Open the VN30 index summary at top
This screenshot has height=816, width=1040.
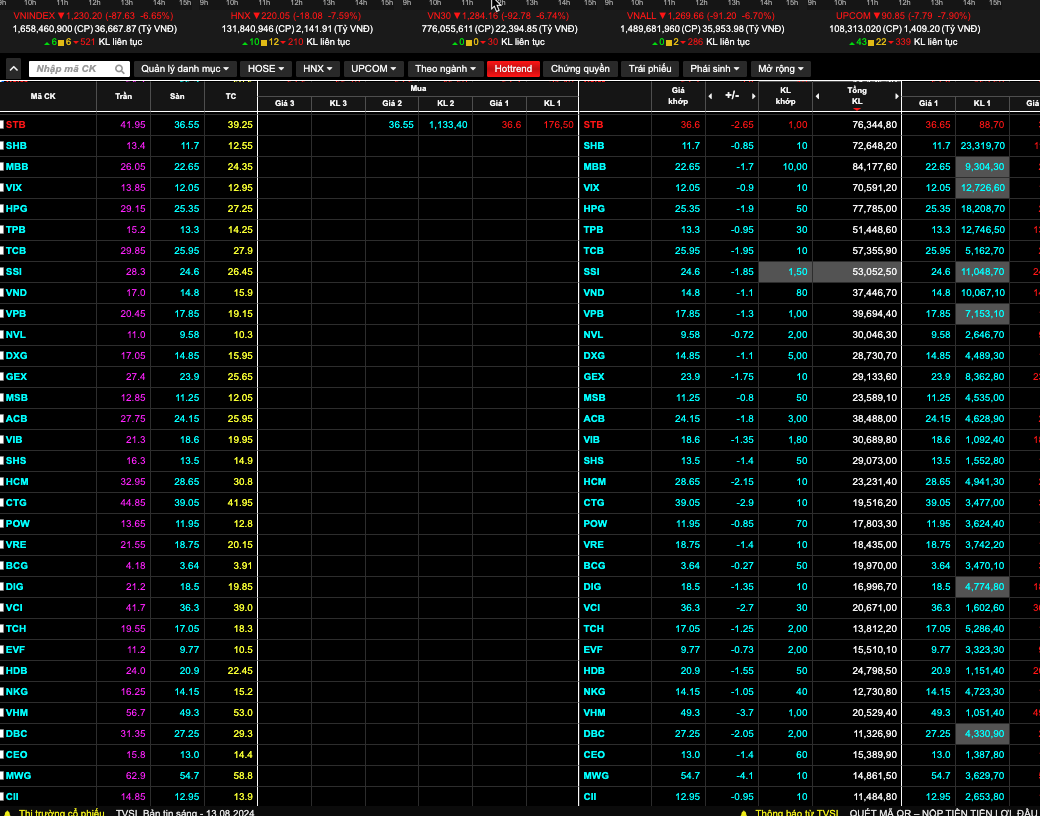coord(499,29)
